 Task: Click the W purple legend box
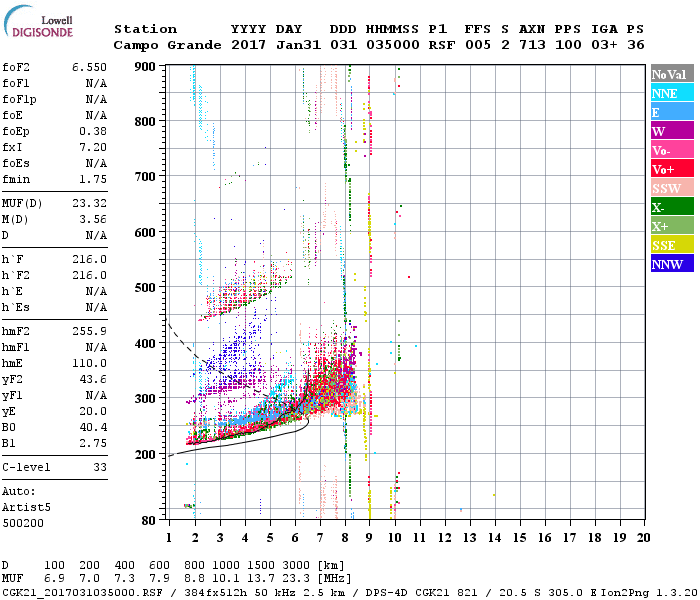pos(672,130)
